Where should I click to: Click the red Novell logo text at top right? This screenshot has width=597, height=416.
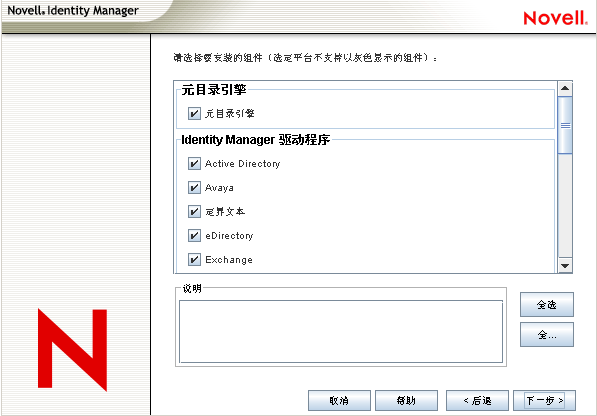(555, 18)
